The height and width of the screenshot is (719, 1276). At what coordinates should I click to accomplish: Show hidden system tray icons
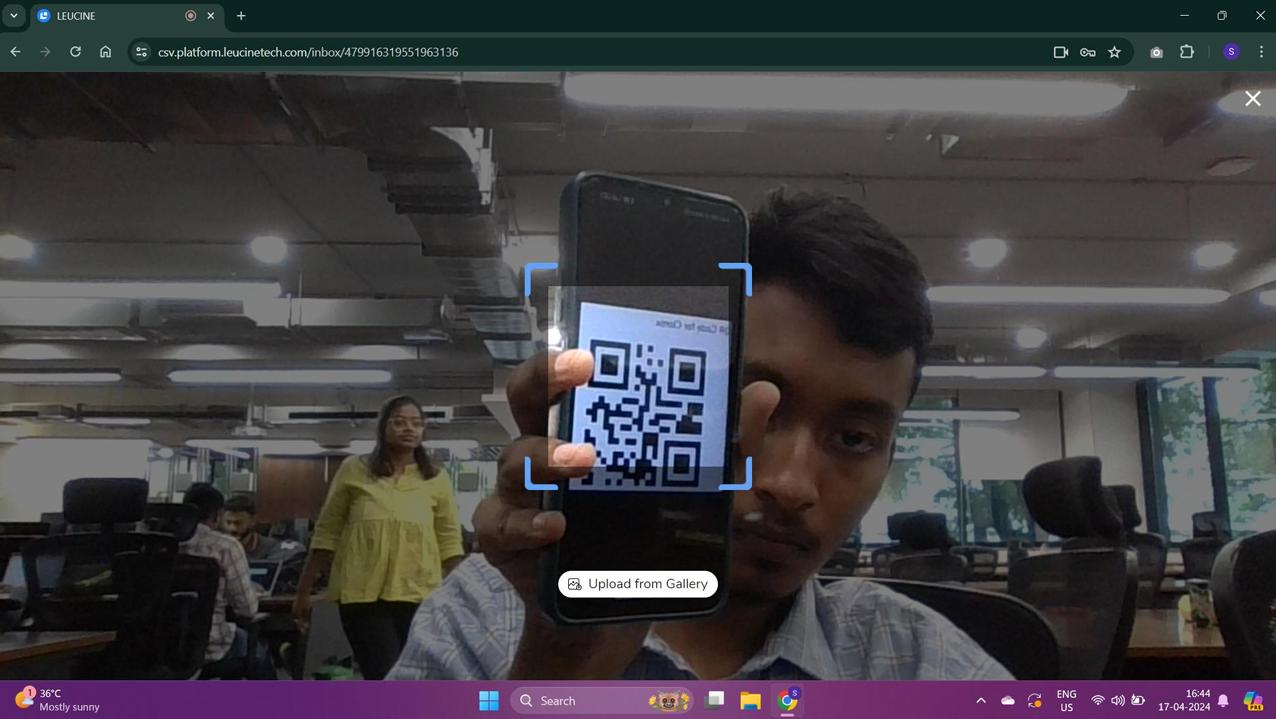981,700
